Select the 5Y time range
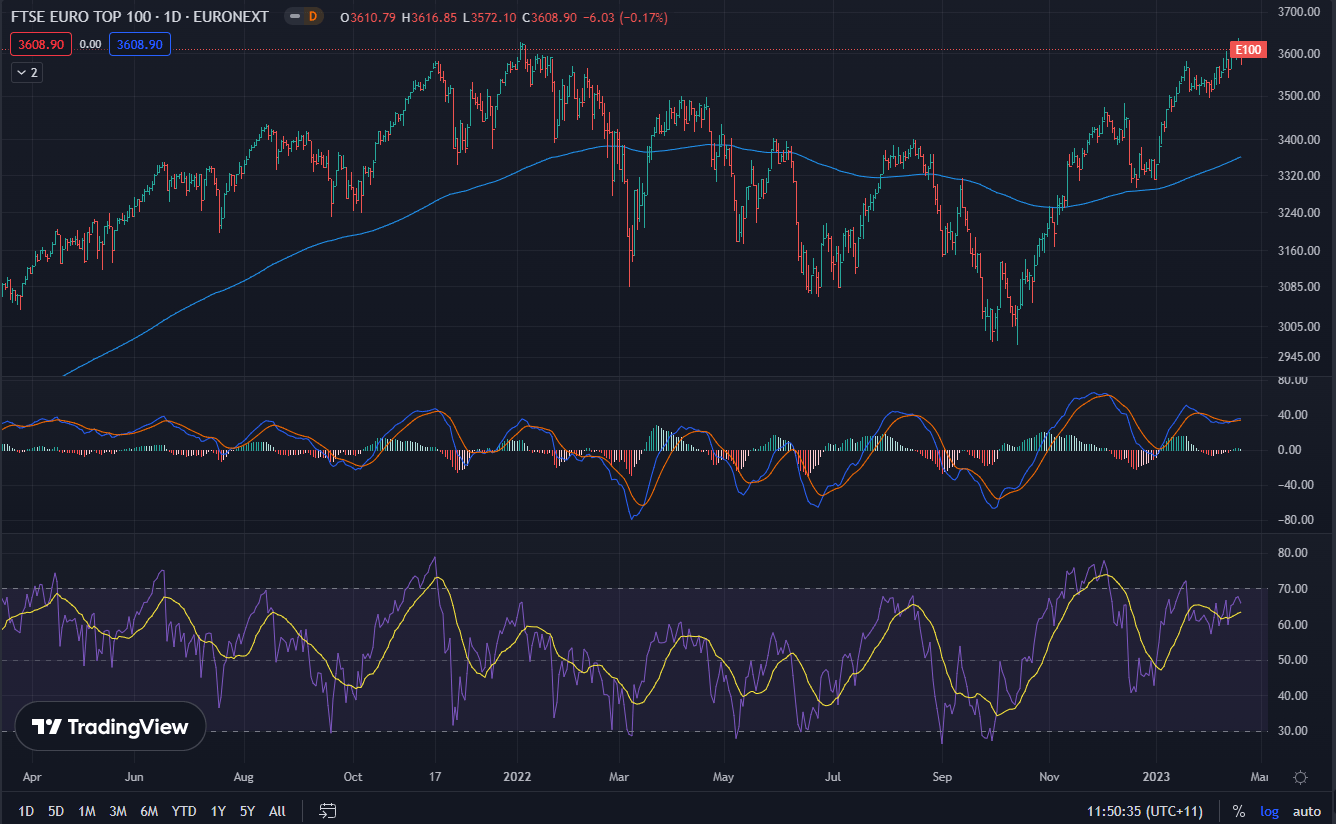The image size is (1336, 824). click(247, 811)
